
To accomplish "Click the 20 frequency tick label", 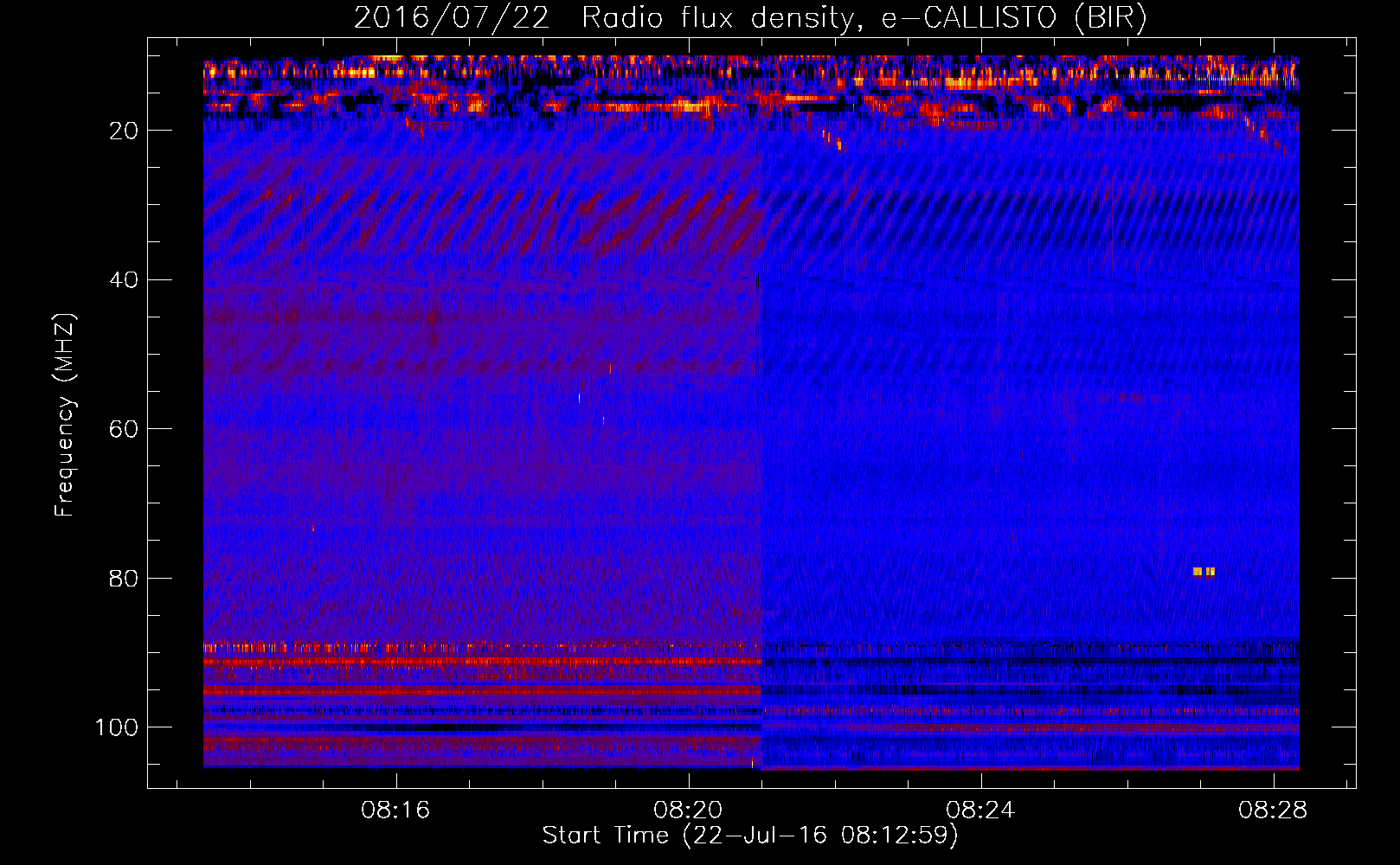I will [x=125, y=131].
